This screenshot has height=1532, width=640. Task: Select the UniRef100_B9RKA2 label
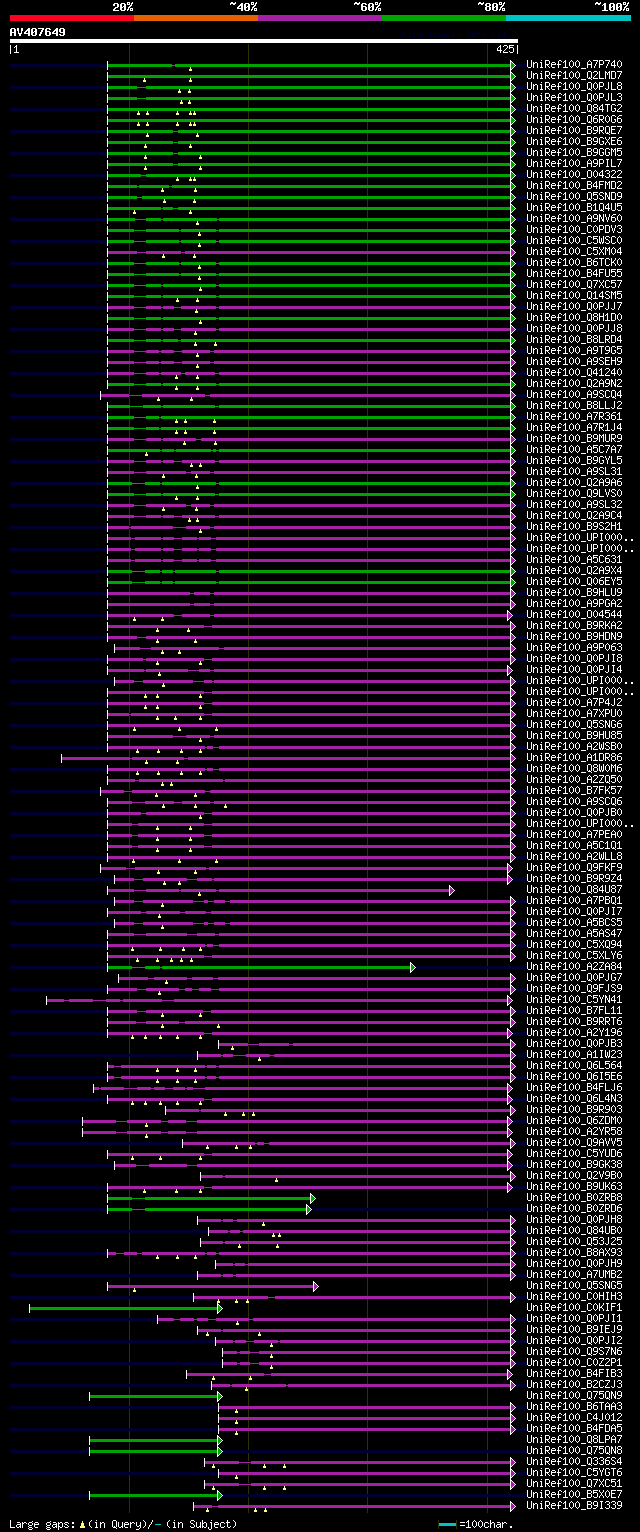[x=574, y=626]
